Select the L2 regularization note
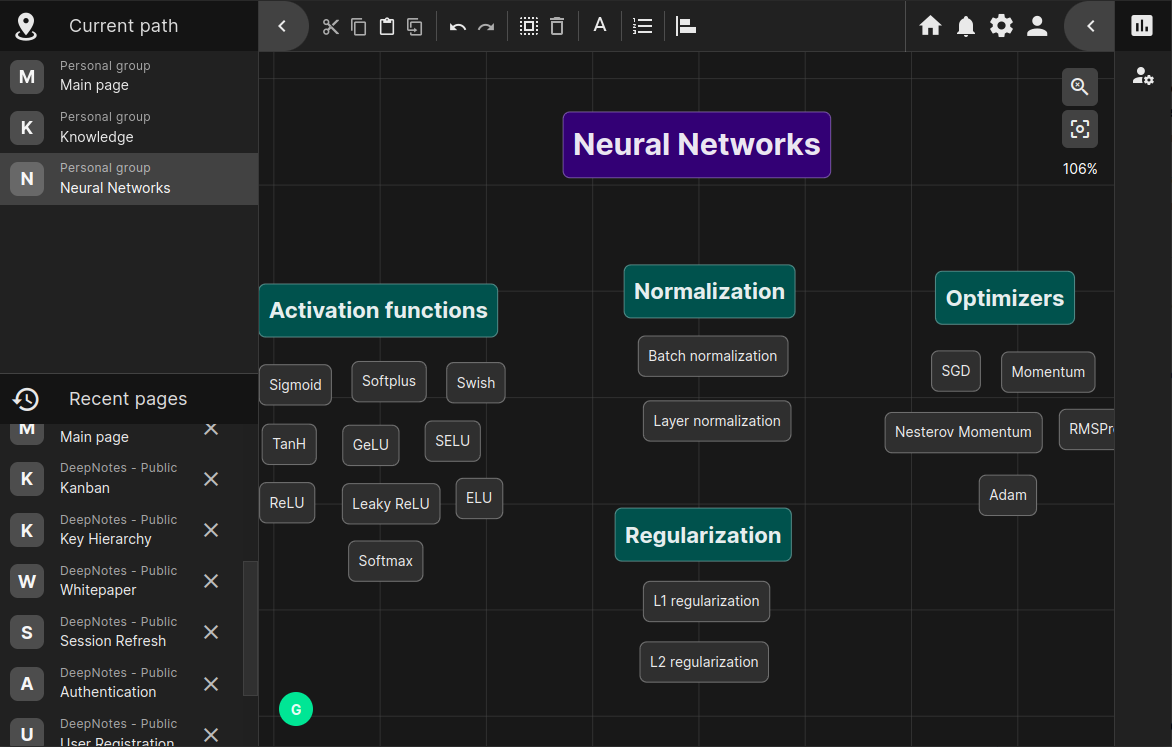Viewport: 1172px width, 747px height. coord(704,662)
